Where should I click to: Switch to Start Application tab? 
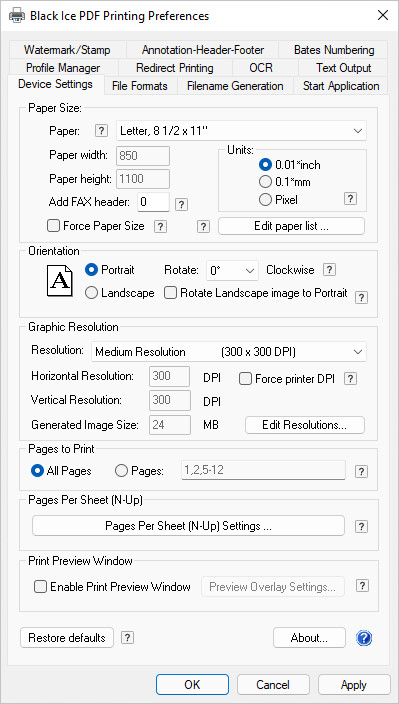pos(341,86)
